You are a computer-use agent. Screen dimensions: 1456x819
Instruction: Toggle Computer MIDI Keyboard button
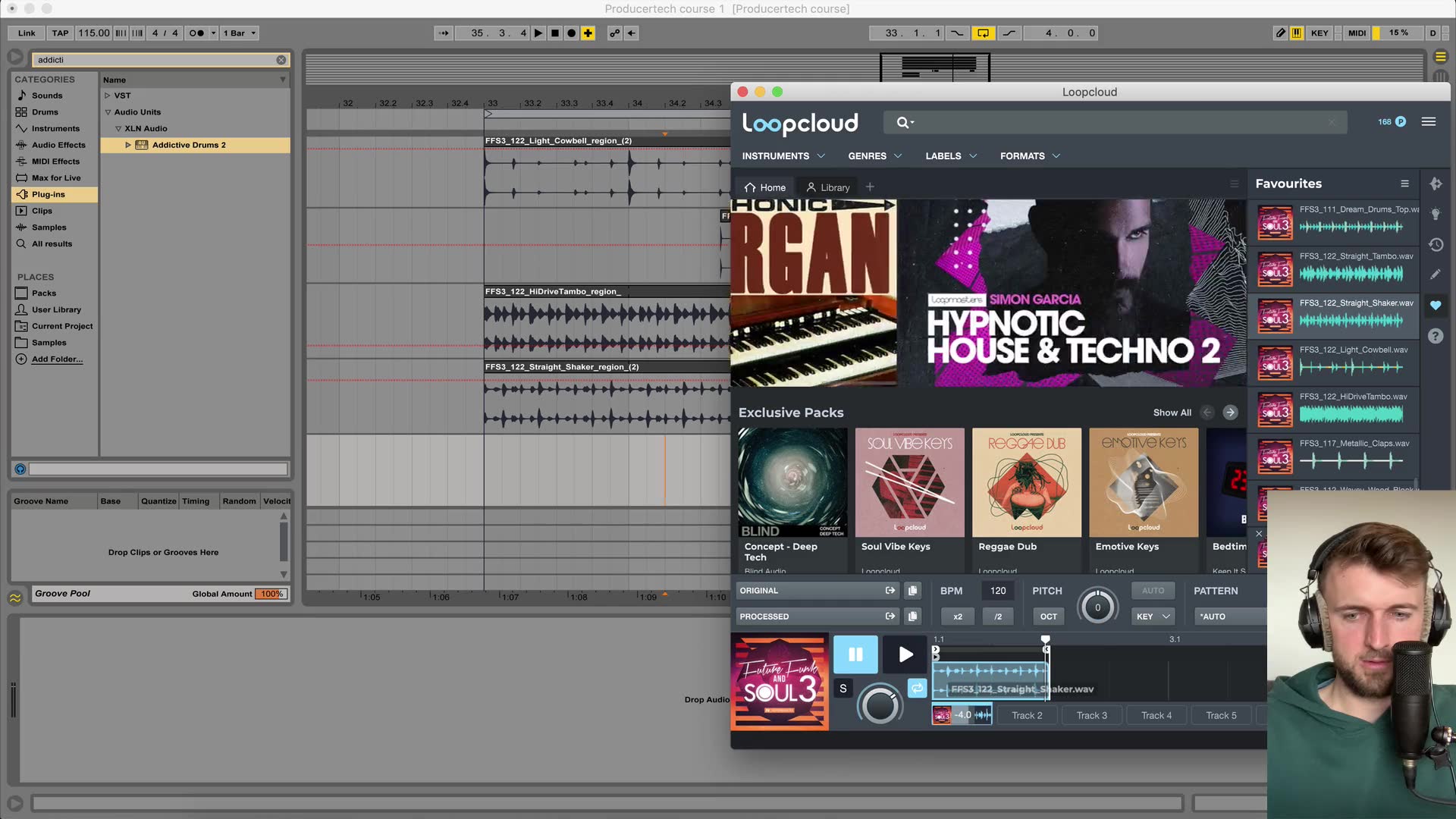[x=1297, y=33]
